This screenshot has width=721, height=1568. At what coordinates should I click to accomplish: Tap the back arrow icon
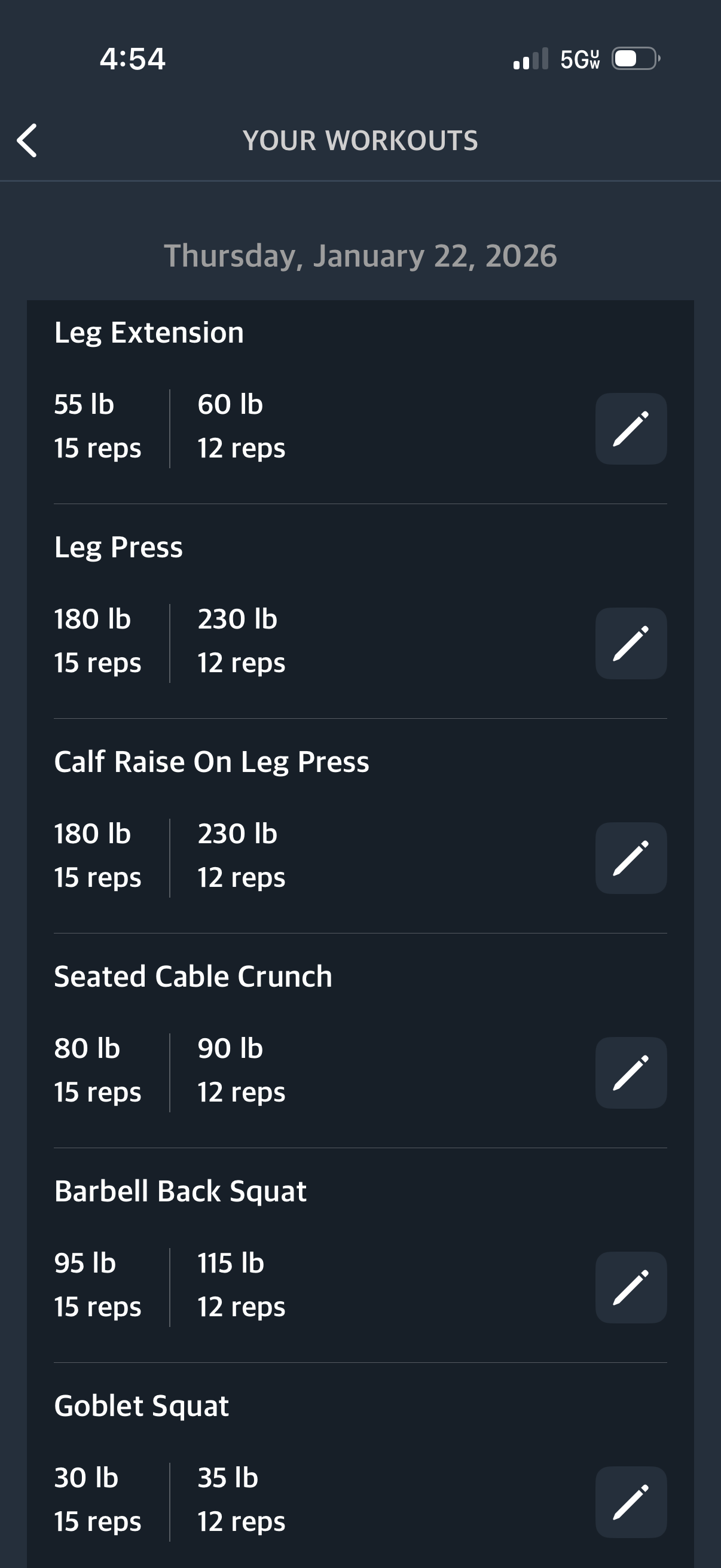(x=28, y=141)
